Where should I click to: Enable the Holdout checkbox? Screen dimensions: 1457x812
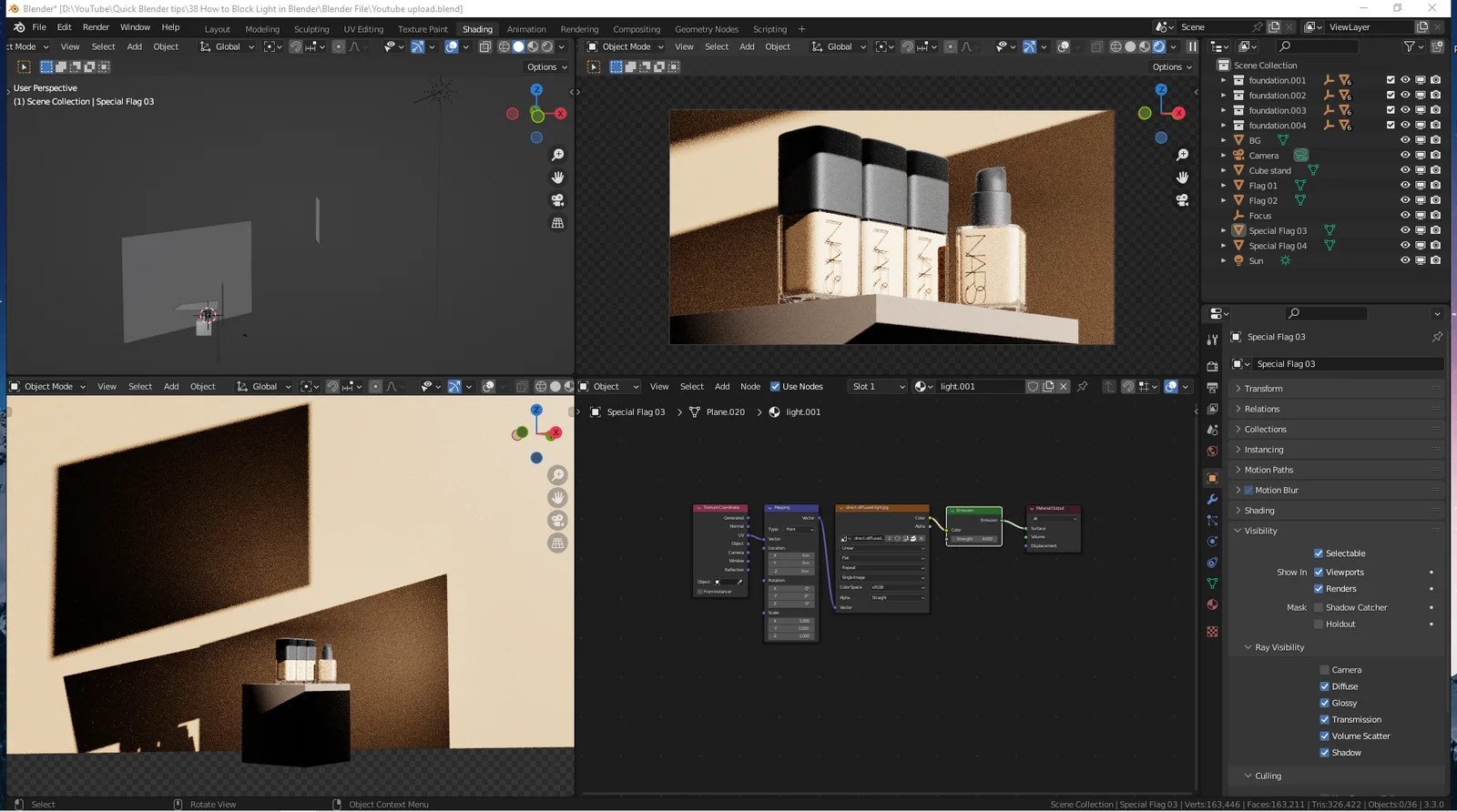pyautogui.click(x=1318, y=624)
